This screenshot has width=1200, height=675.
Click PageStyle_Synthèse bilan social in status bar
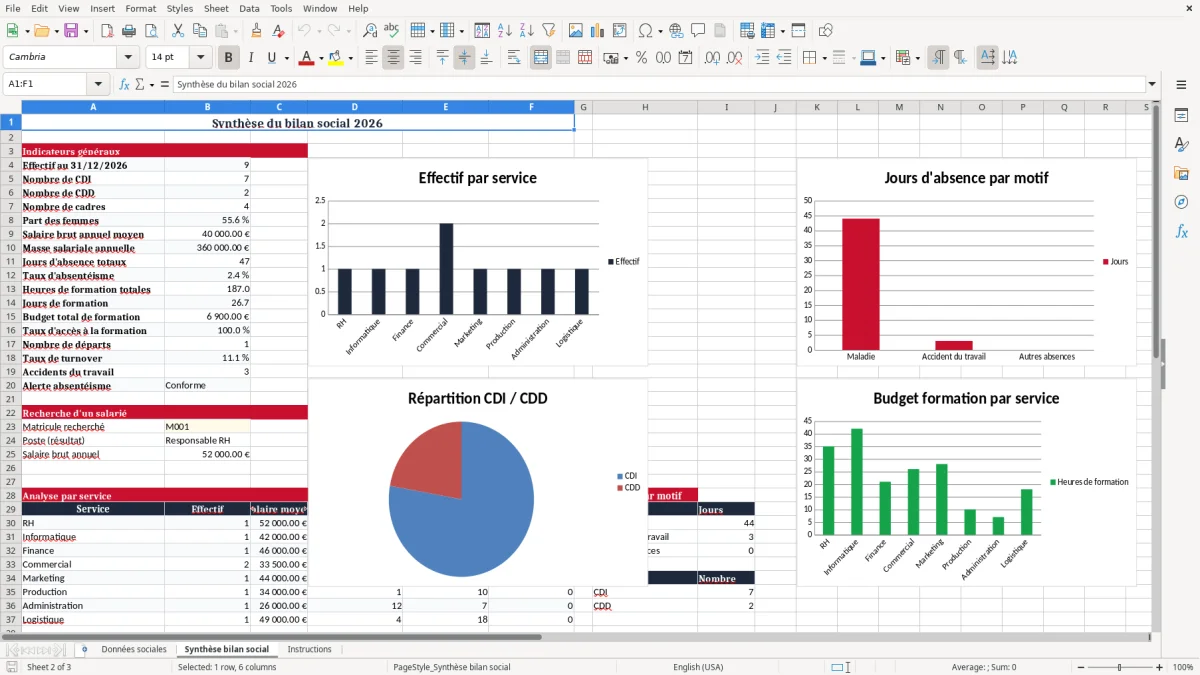coord(452,667)
